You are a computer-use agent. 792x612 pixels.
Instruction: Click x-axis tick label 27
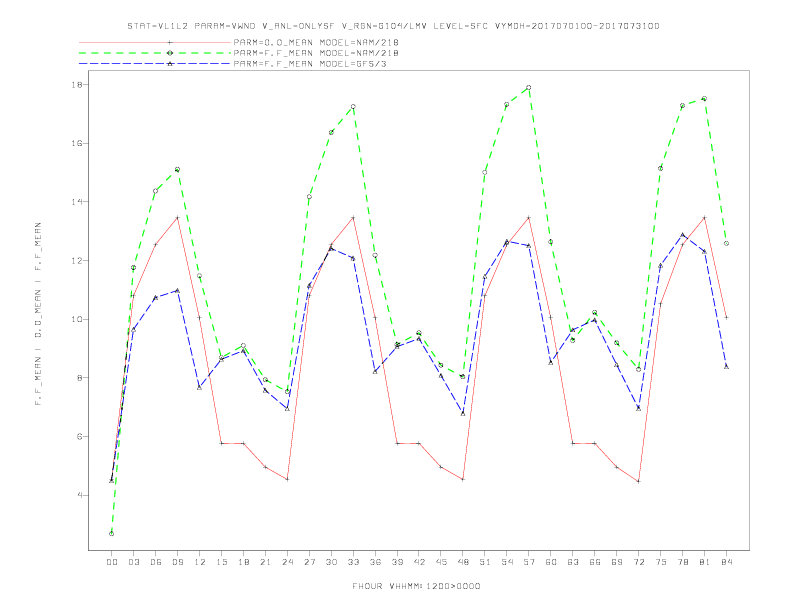point(309,562)
